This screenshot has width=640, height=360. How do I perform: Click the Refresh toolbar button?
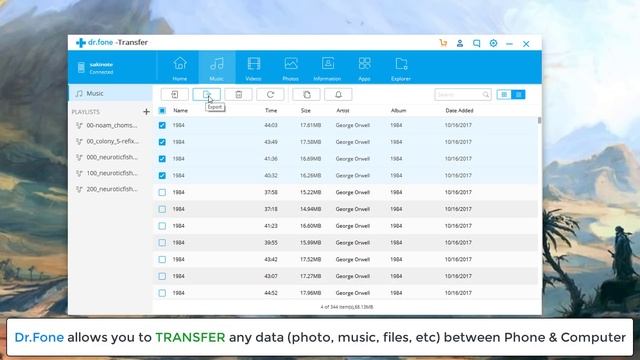[x=270, y=95]
